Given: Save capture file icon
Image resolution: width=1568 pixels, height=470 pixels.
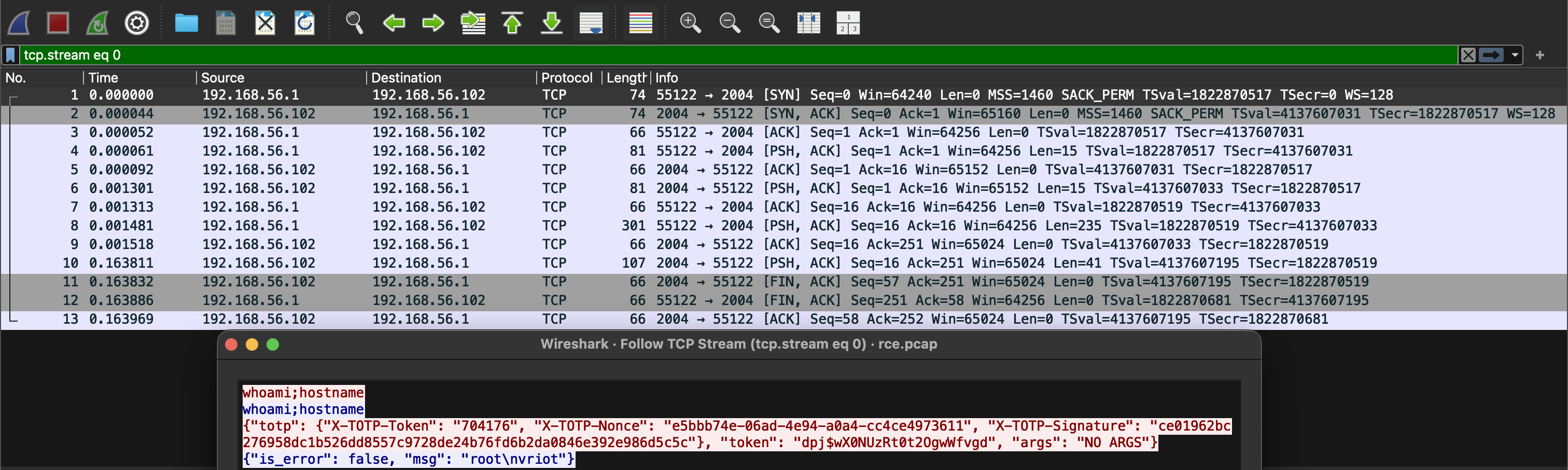Looking at the screenshot, I should (226, 23).
